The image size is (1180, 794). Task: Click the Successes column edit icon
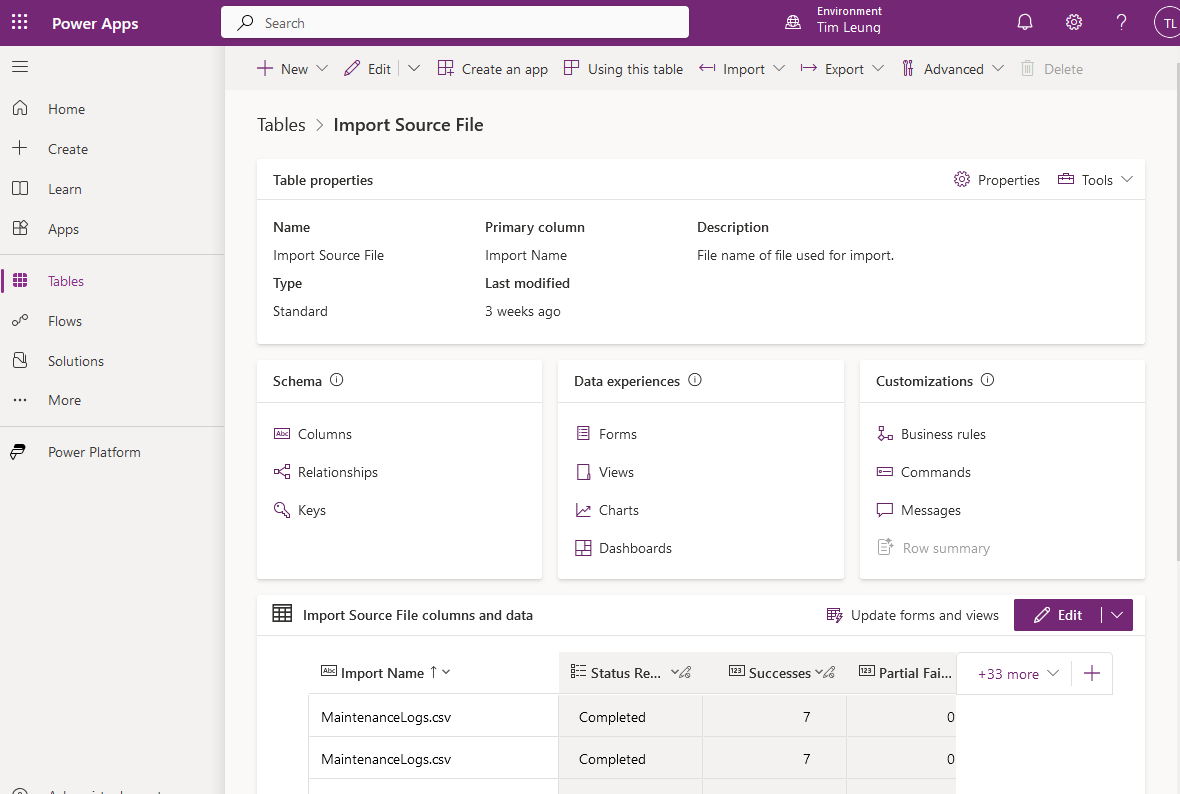[x=829, y=673]
